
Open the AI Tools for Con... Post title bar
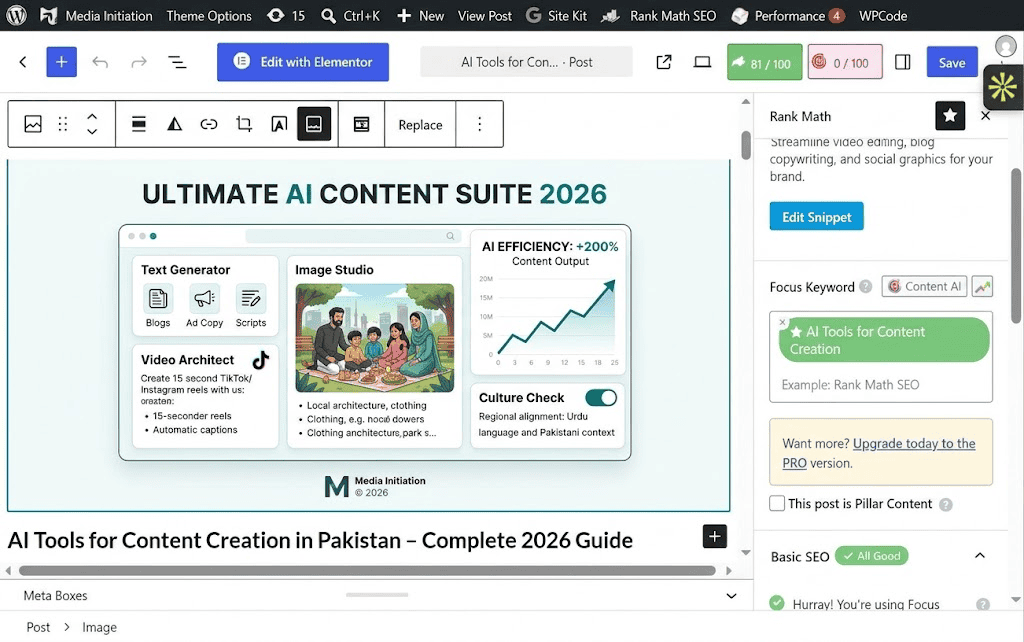[x=526, y=62]
